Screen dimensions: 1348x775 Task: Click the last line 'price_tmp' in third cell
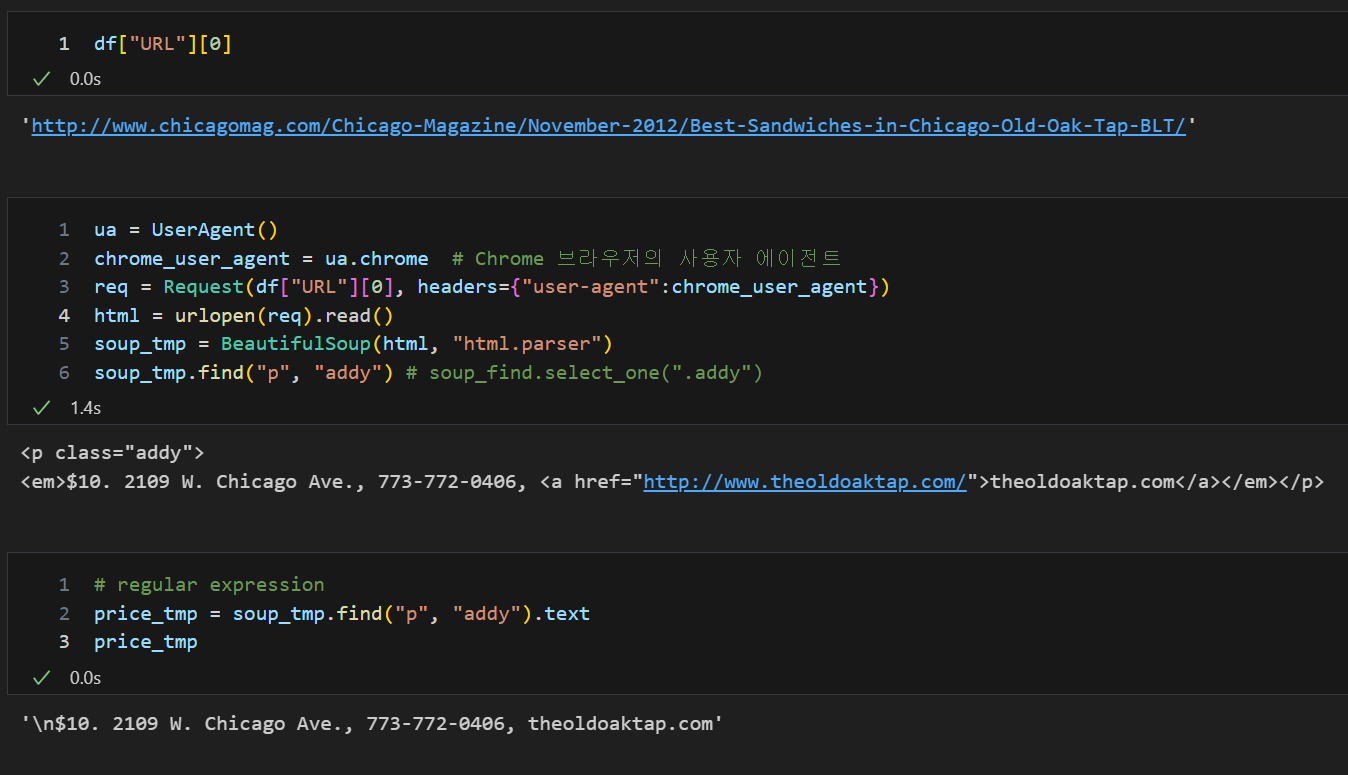click(x=146, y=642)
